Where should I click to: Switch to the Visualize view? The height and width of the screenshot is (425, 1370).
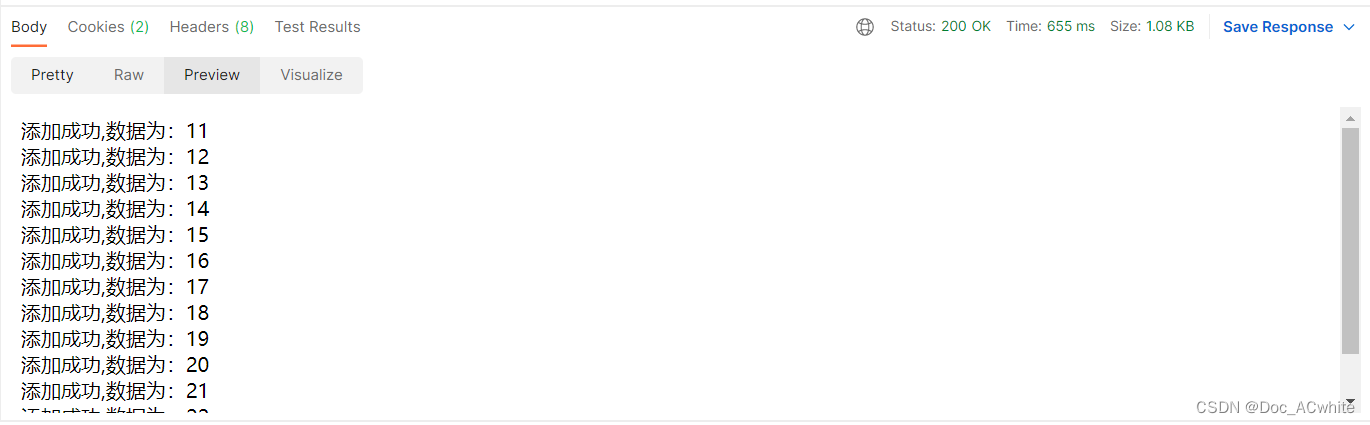click(311, 75)
